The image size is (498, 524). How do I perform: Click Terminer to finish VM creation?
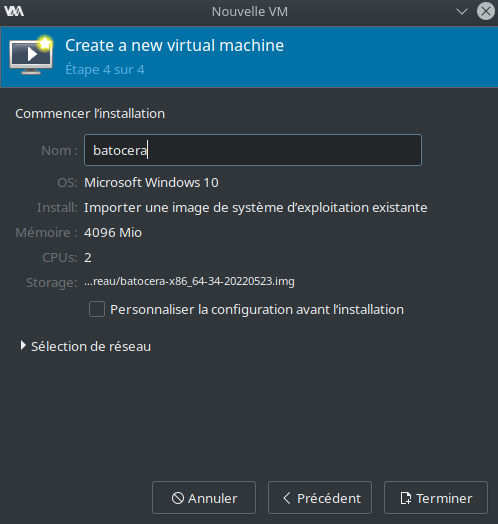tap(436, 498)
